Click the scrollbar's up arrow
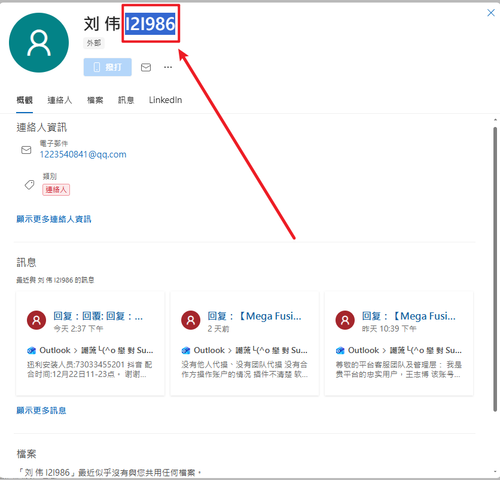This screenshot has width=500, height=480. [495, 119]
